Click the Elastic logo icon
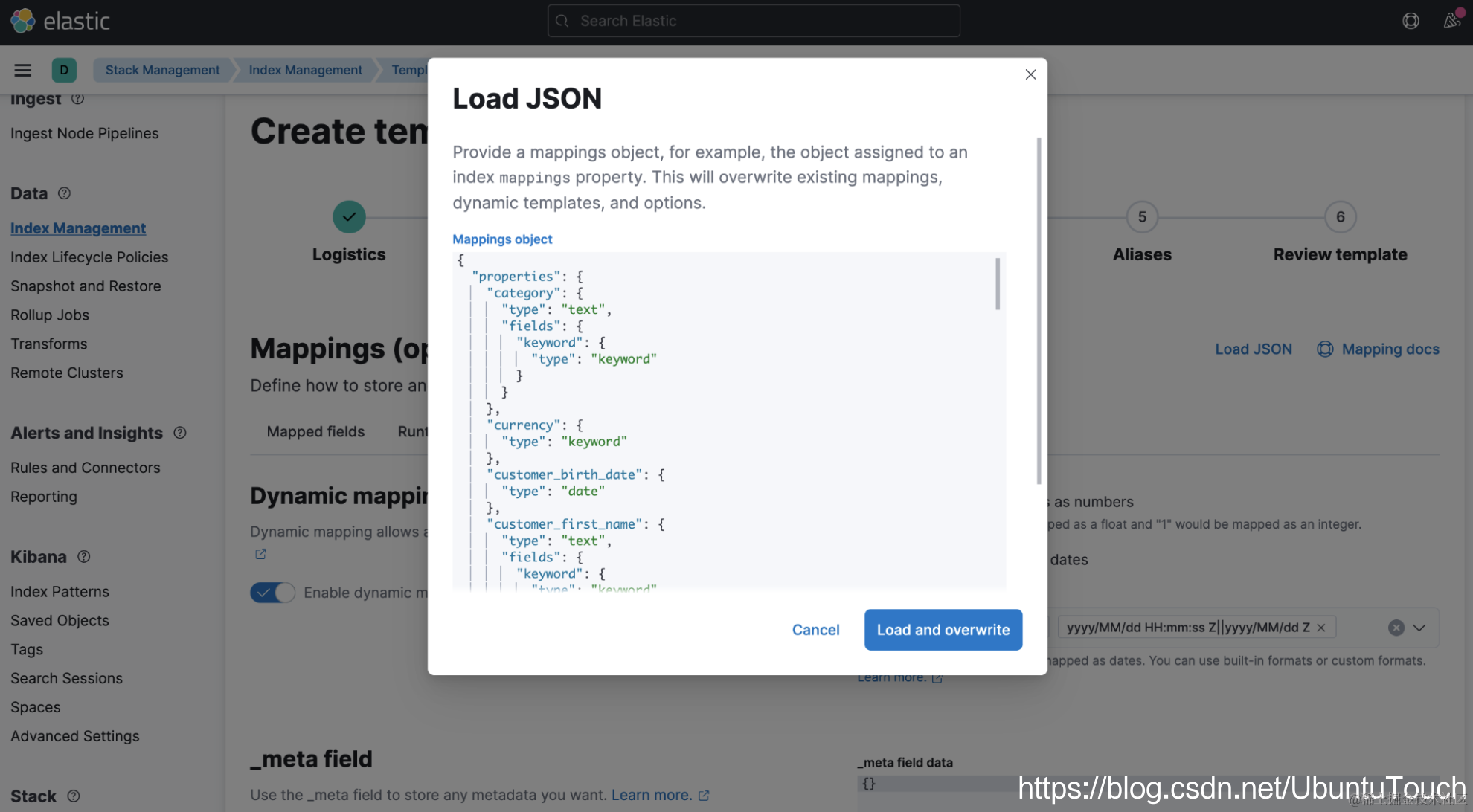1473x812 pixels. (x=22, y=21)
